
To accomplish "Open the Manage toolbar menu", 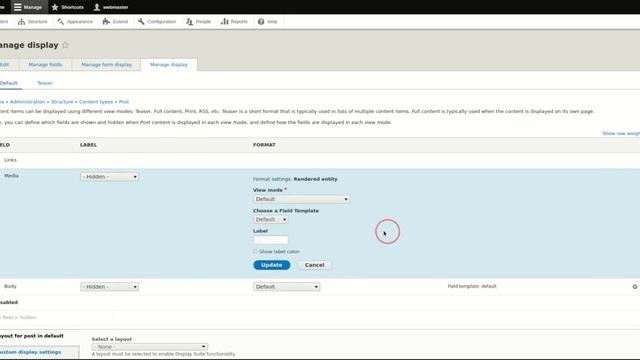I will [28, 7].
